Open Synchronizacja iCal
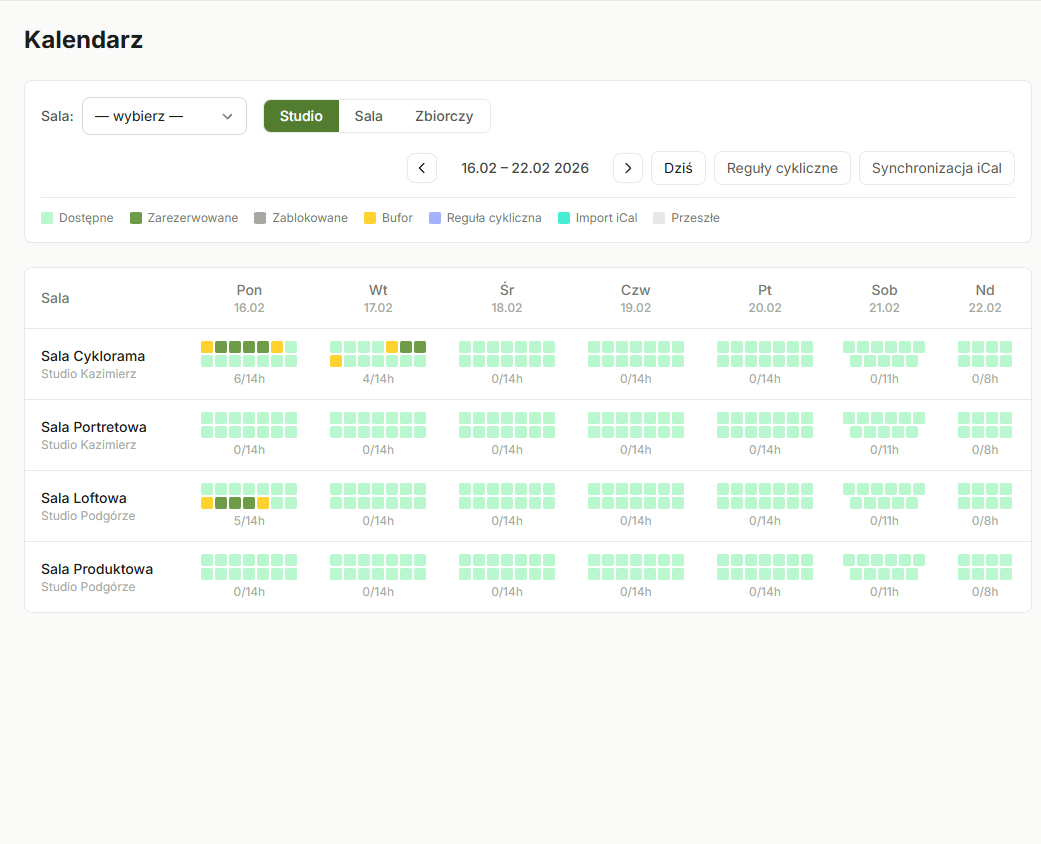The image size is (1041, 844). tap(936, 167)
